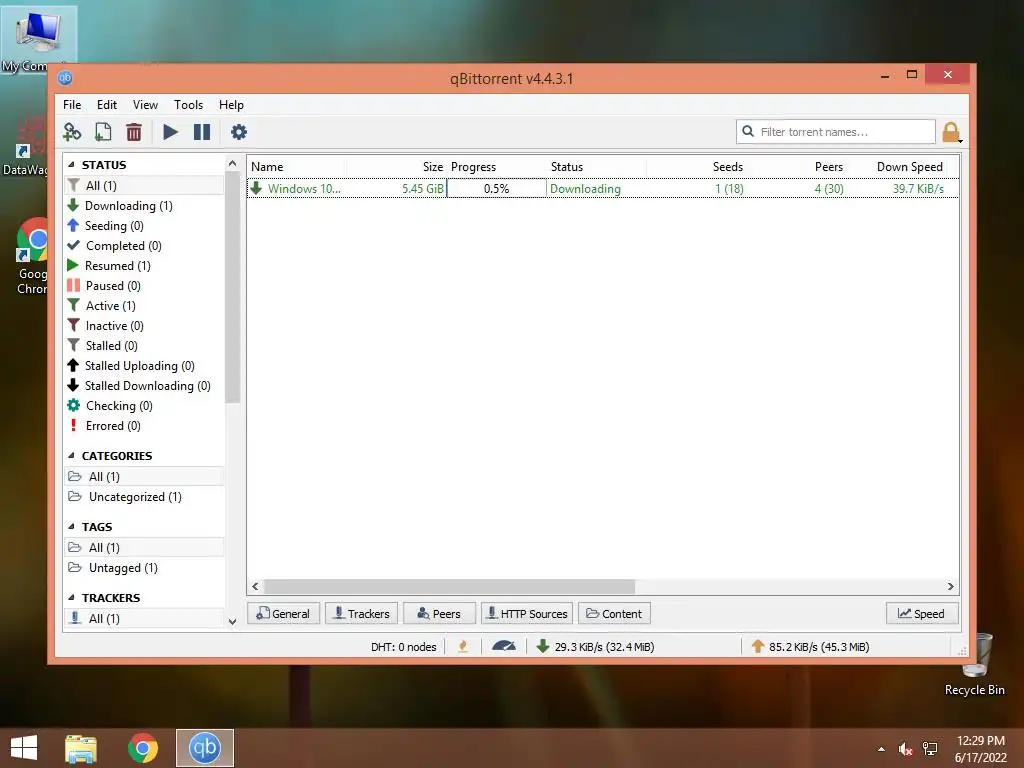The image size is (1024, 768).
Task: Filter by Stalled Uploading (0)
Action: point(144,366)
